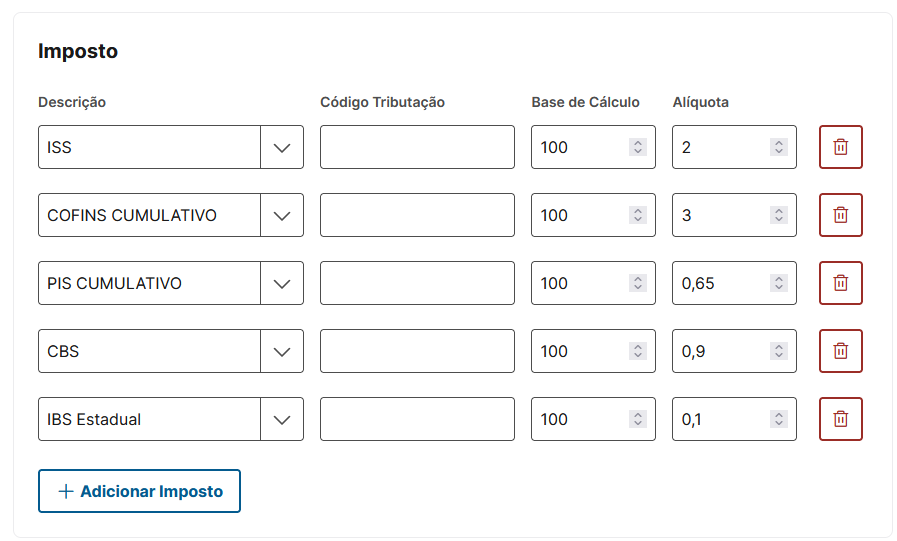The image size is (897, 541).
Task: Open the IBS Estadual dropdown
Action: pos(282,419)
